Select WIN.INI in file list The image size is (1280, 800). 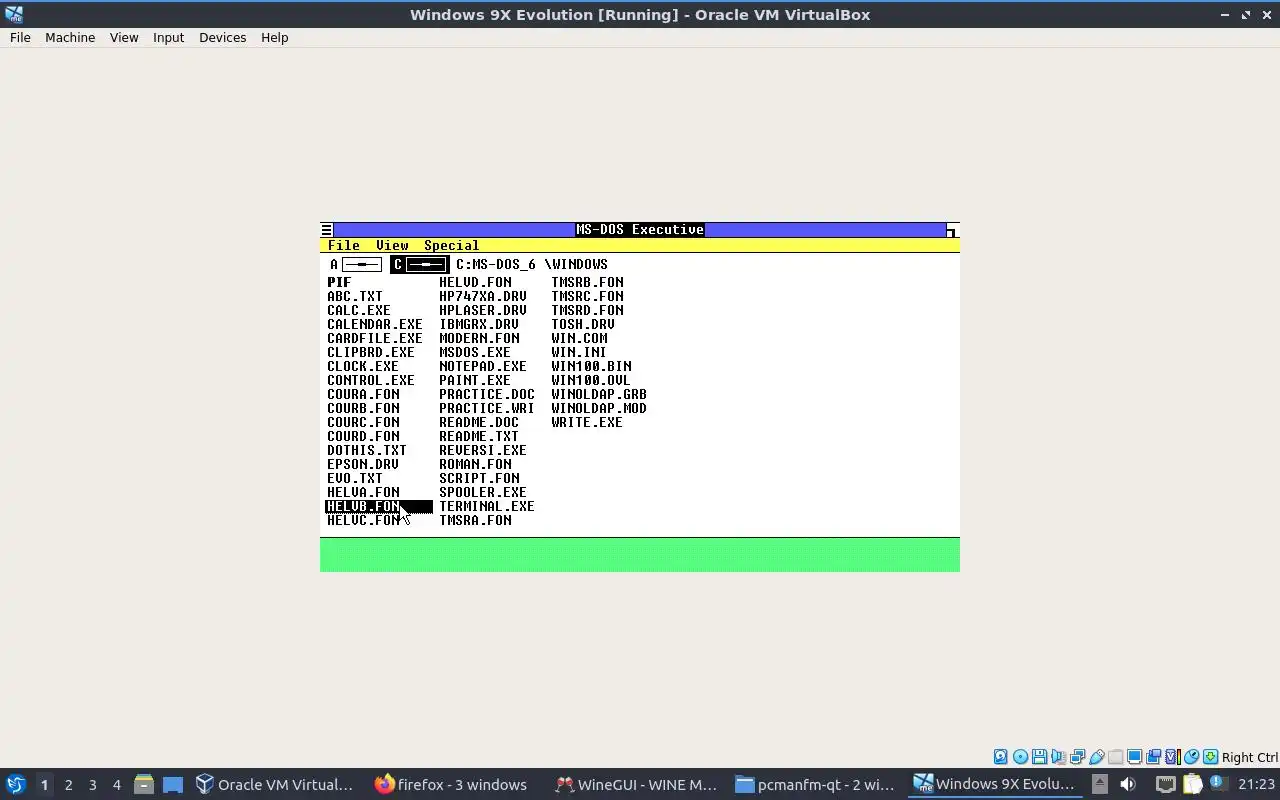coord(579,353)
